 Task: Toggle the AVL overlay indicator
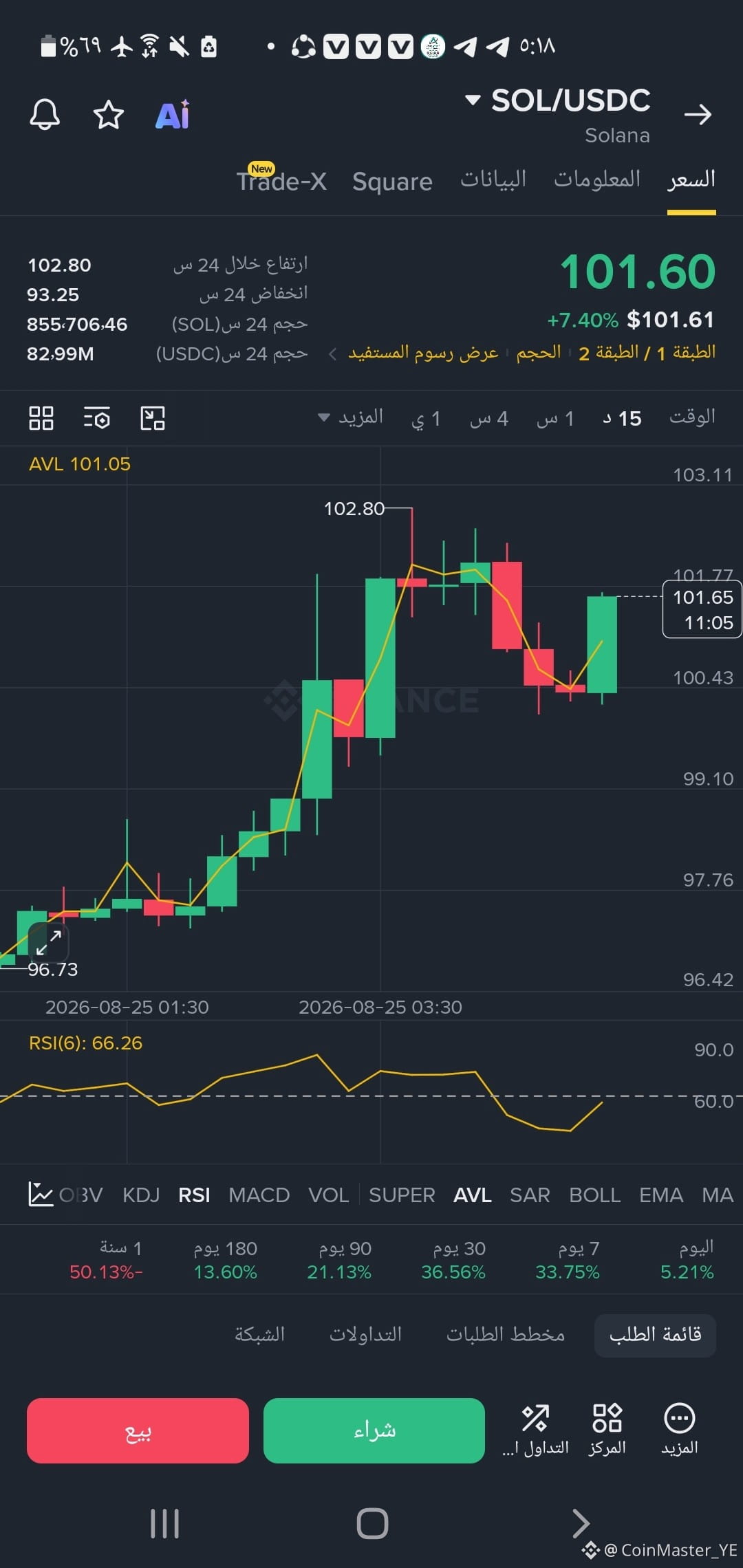473,1195
